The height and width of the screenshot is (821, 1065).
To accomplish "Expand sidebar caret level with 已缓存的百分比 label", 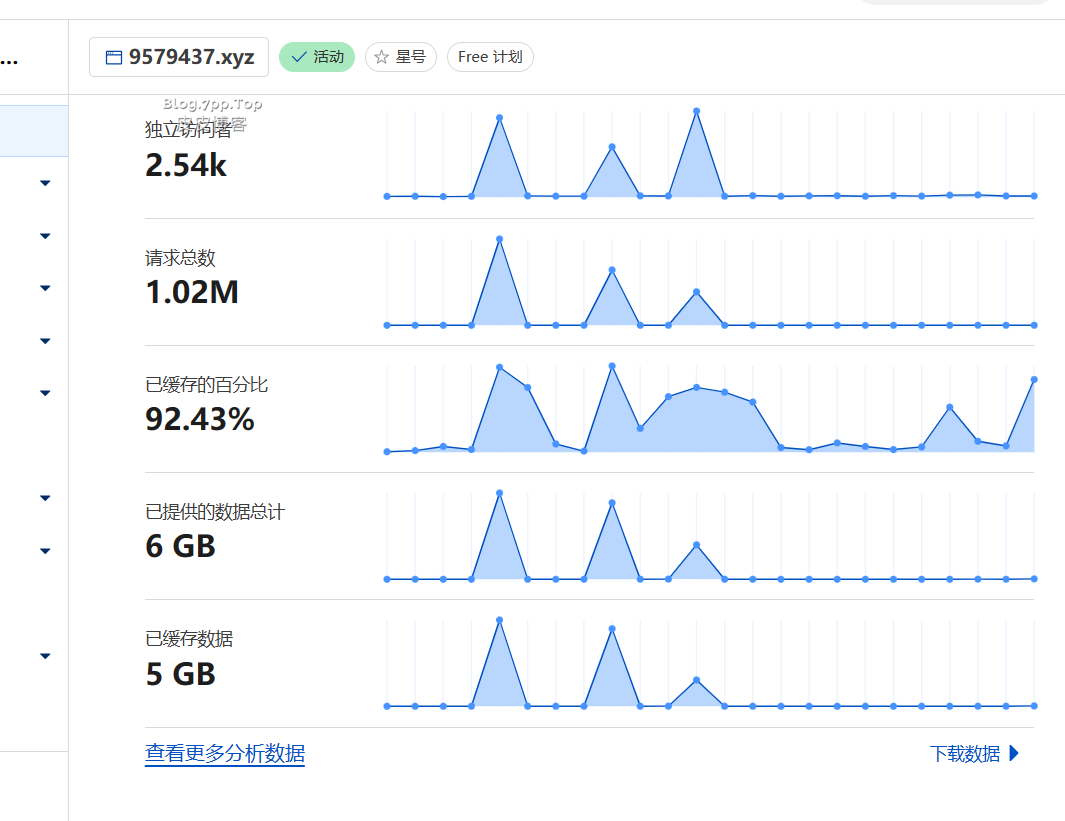I will (x=45, y=393).
